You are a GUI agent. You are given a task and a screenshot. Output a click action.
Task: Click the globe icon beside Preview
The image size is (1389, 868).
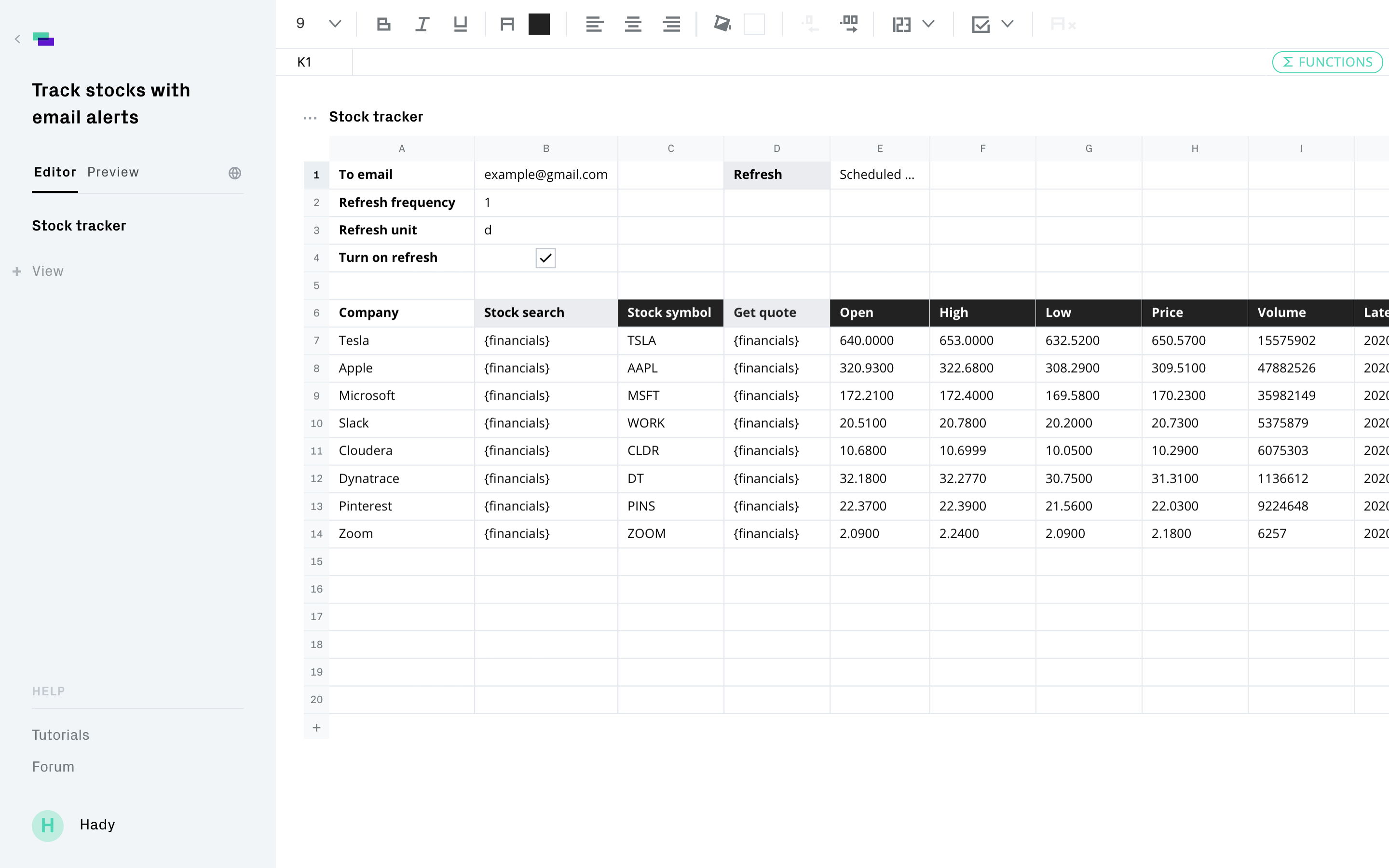(235, 173)
